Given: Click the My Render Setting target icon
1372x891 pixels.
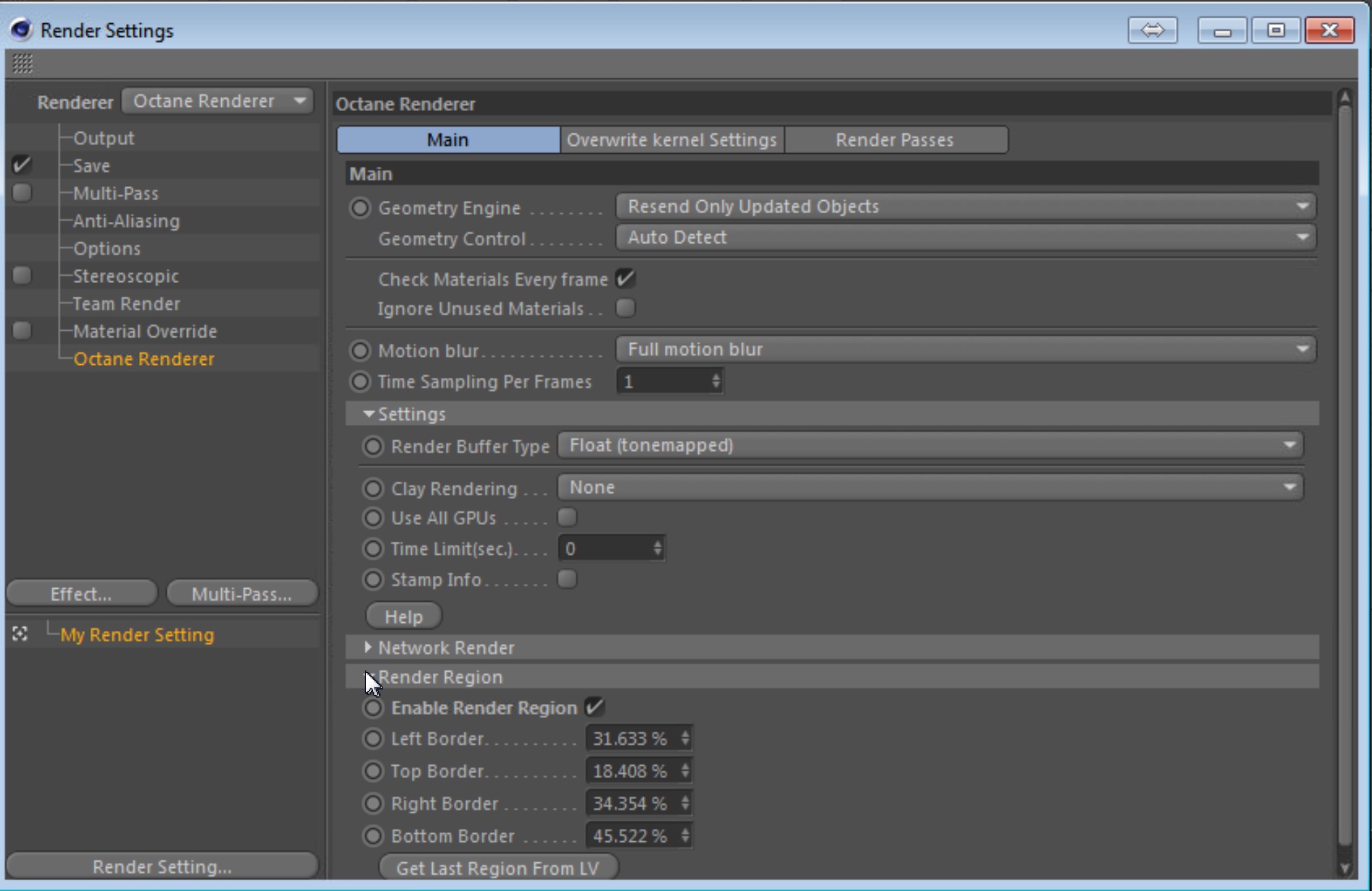Looking at the screenshot, I should (x=20, y=634).
